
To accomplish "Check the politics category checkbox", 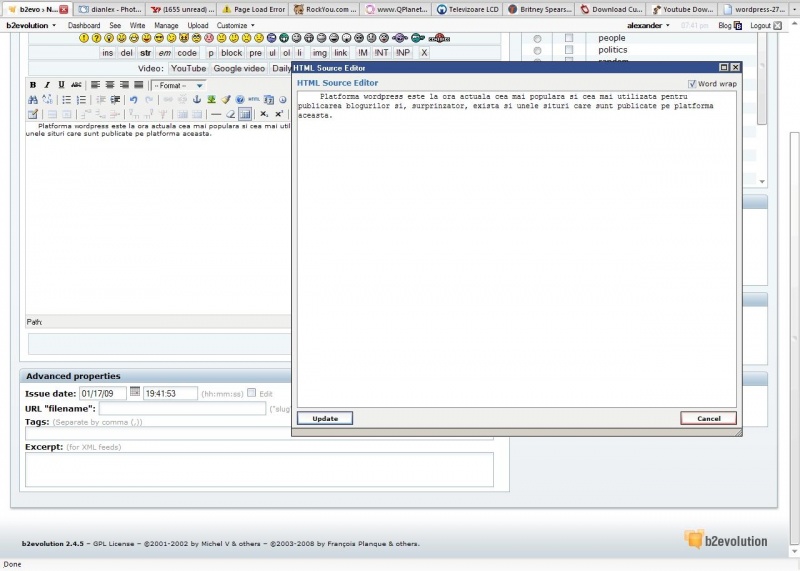I will [x=569, y=49].
